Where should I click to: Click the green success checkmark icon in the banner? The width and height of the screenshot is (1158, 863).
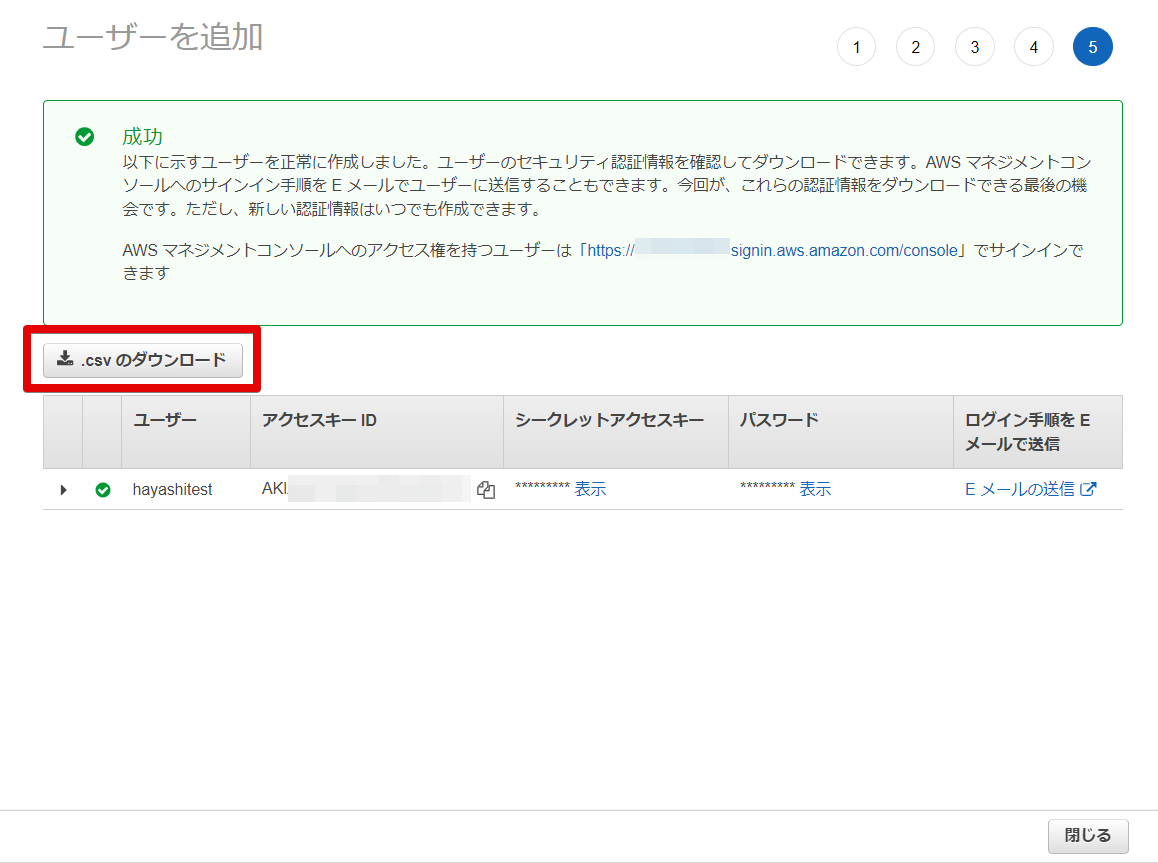tap(85, 137)
